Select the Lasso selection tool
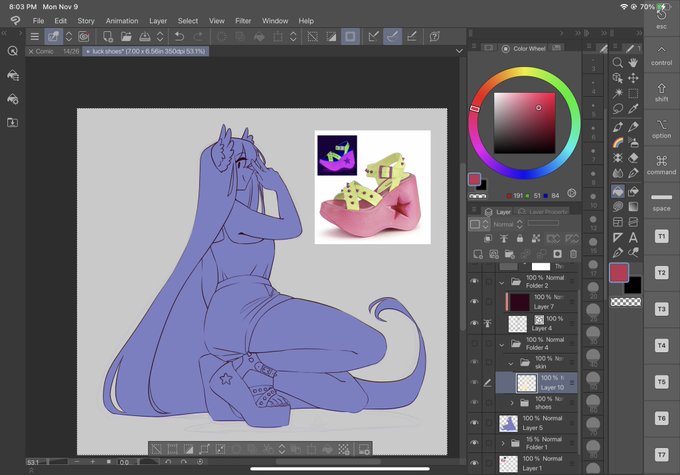The width and height of the screenshot is (680, 475). 618,108
